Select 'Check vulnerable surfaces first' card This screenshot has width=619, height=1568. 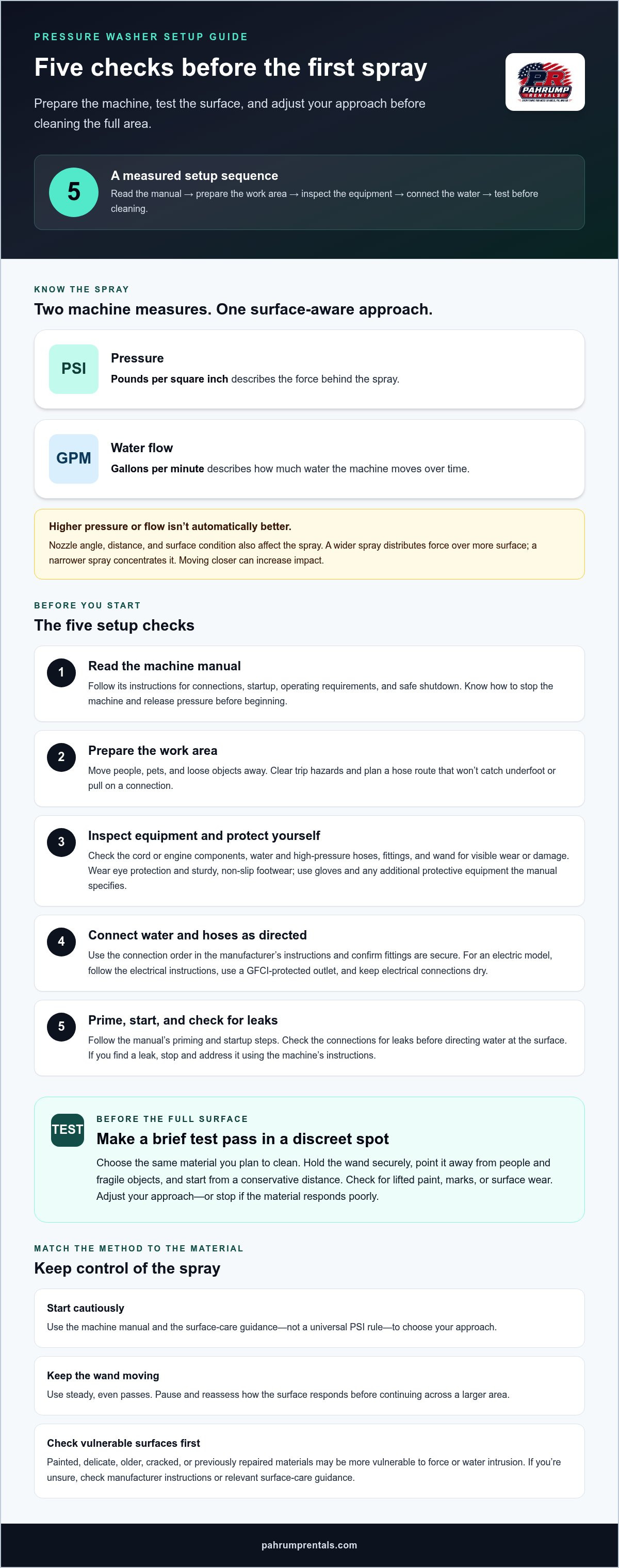(309, 1461)
